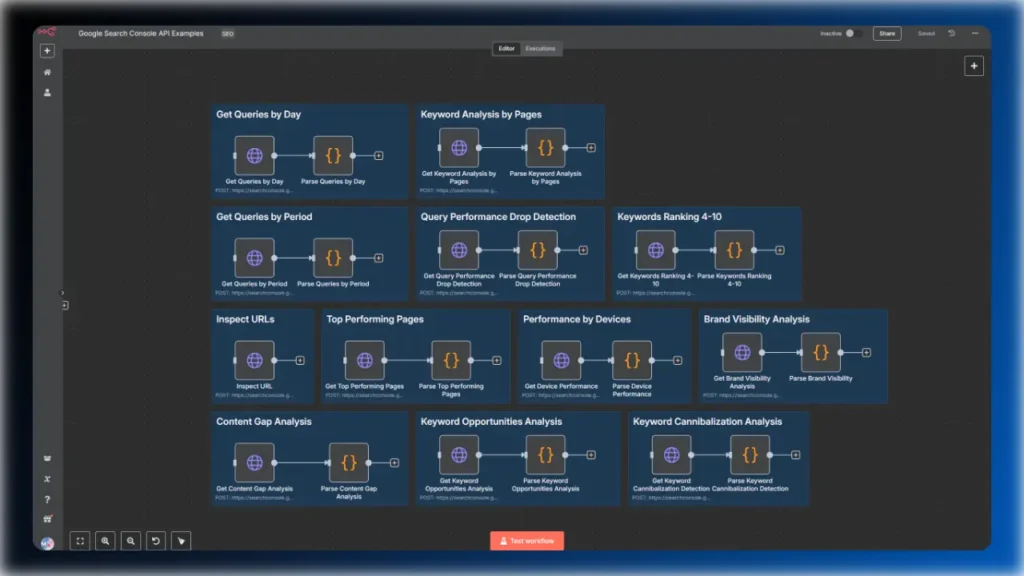Switch to the Editor tab
Viewport: 1024px width, 576px height.
pos(507,48)
